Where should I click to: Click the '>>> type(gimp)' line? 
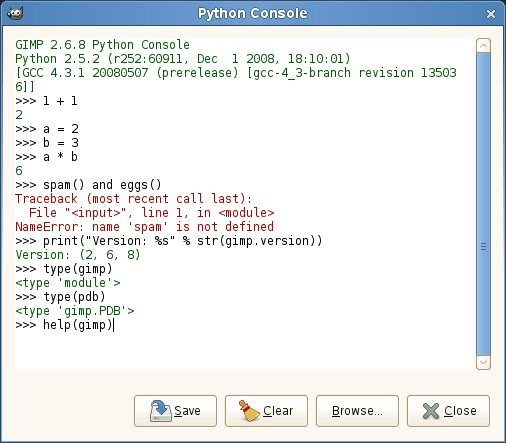point(64,269)
